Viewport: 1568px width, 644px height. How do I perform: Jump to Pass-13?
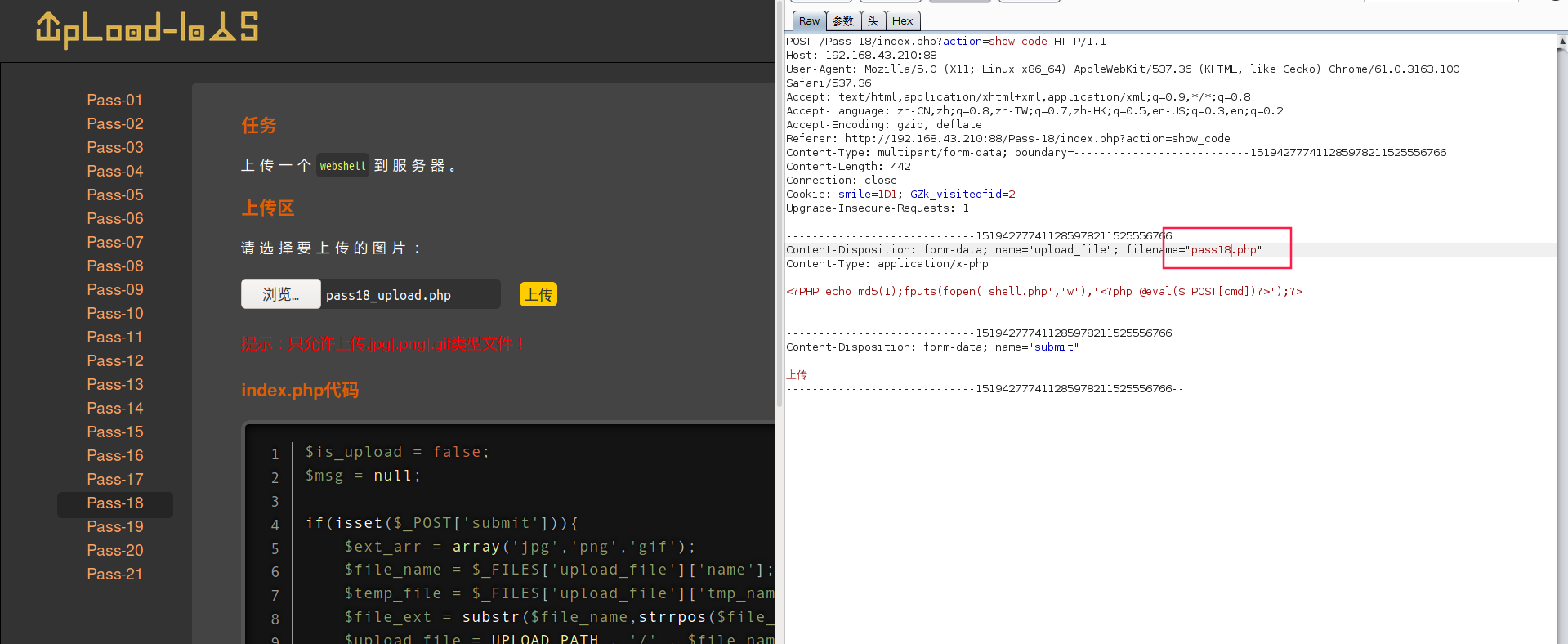pos(114,384)
